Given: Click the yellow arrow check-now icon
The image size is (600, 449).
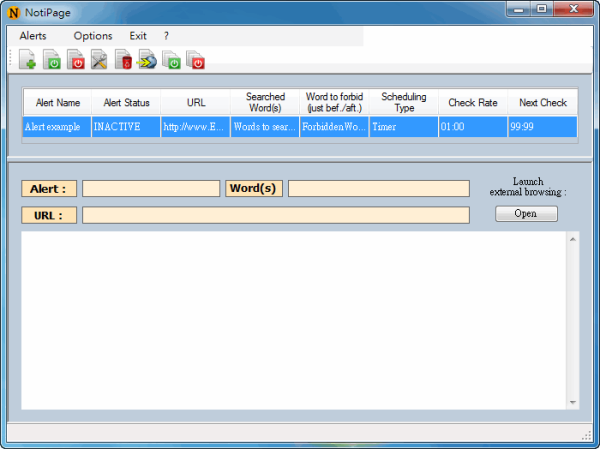Looking at the screenshot, I should click(x=148, y=61).
